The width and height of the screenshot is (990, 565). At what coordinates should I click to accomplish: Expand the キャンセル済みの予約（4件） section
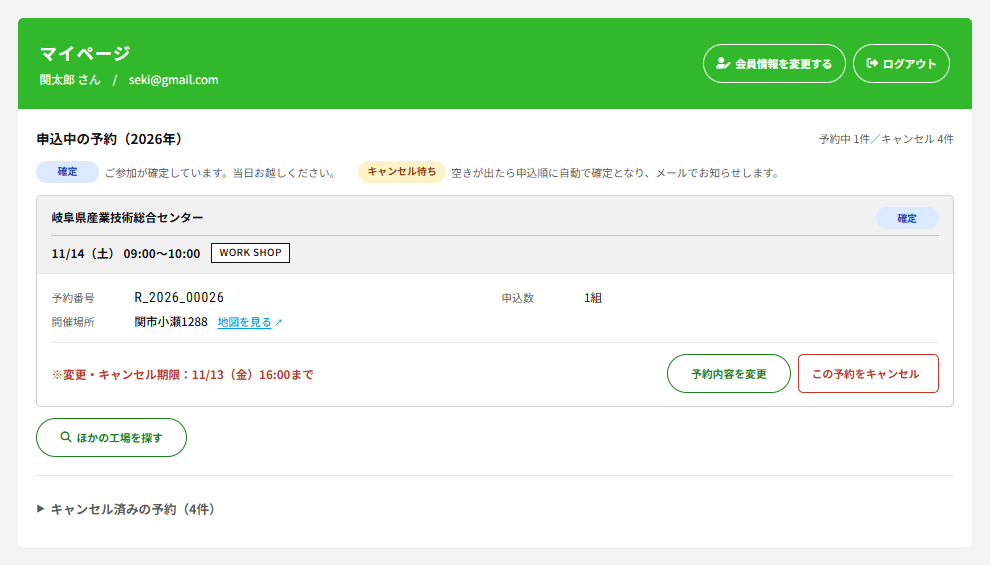pyautogui.click(x=126, y=509)
